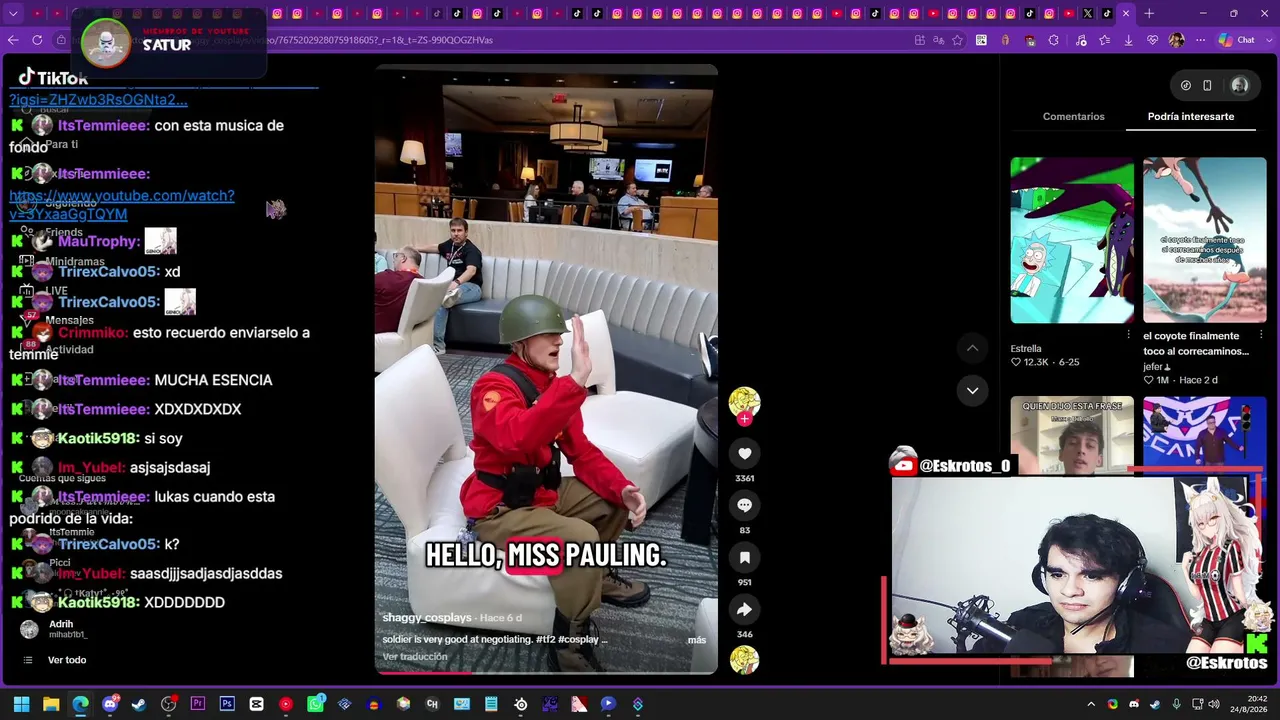The height and width of the screenshot is (720, 1280).
Task: Open the Windows Start menu
Action: [21, 704]
